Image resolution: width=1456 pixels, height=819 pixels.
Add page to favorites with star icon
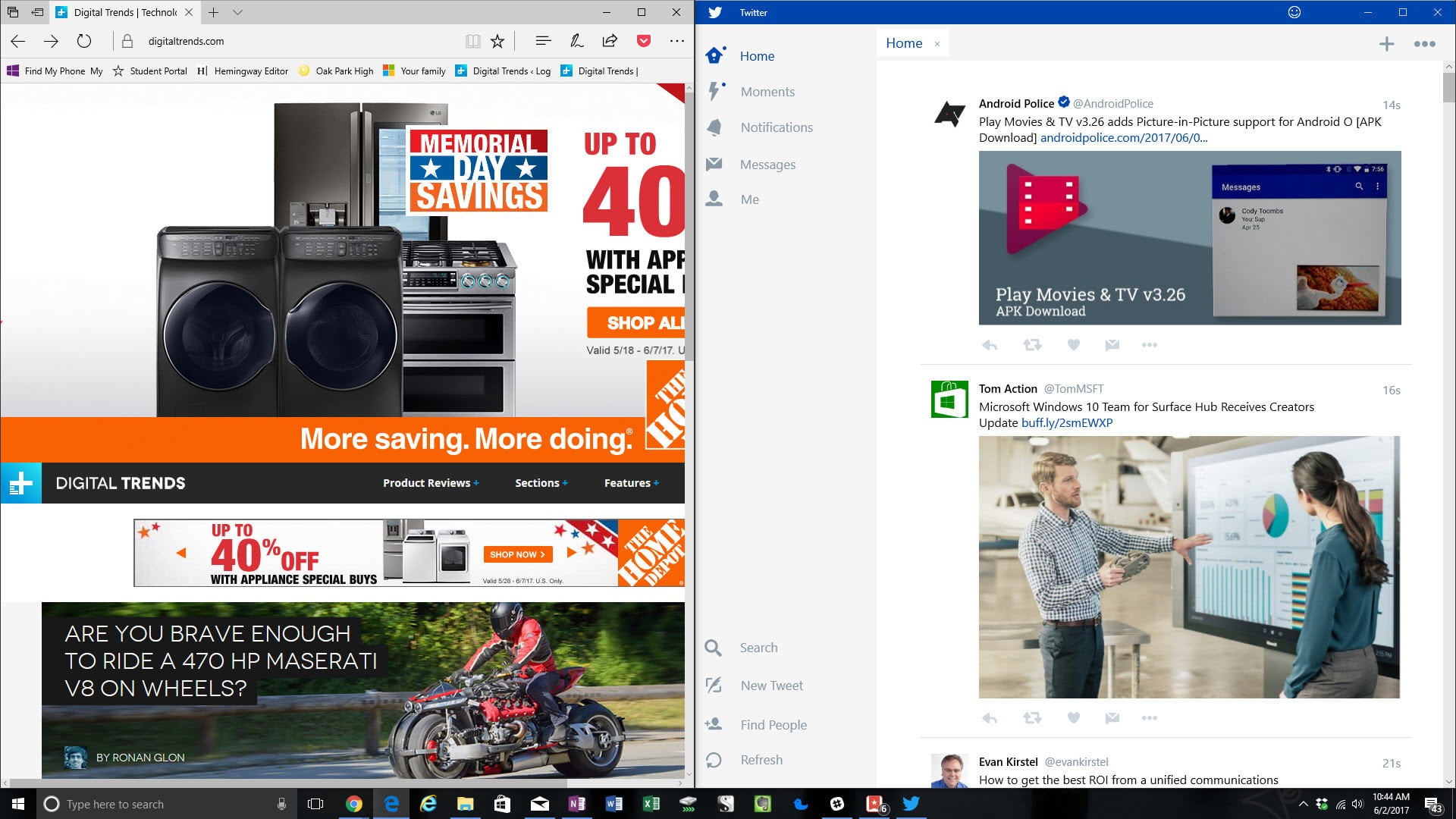(x=497, y=42)
